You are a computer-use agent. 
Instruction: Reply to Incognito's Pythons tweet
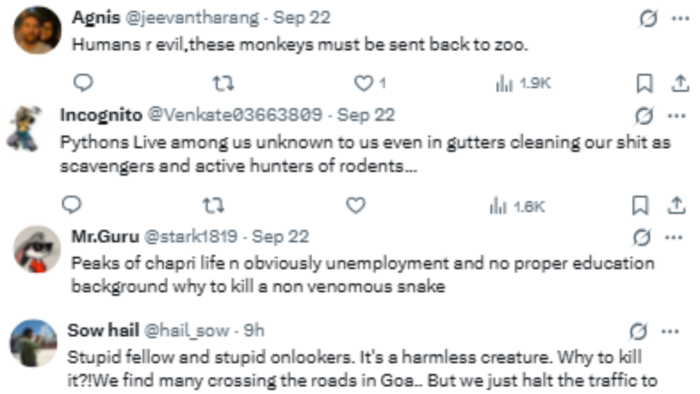[71, 205]
